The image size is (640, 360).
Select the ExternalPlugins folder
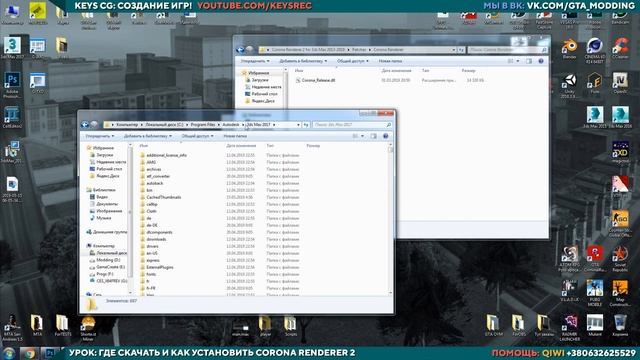coord(160,267)
